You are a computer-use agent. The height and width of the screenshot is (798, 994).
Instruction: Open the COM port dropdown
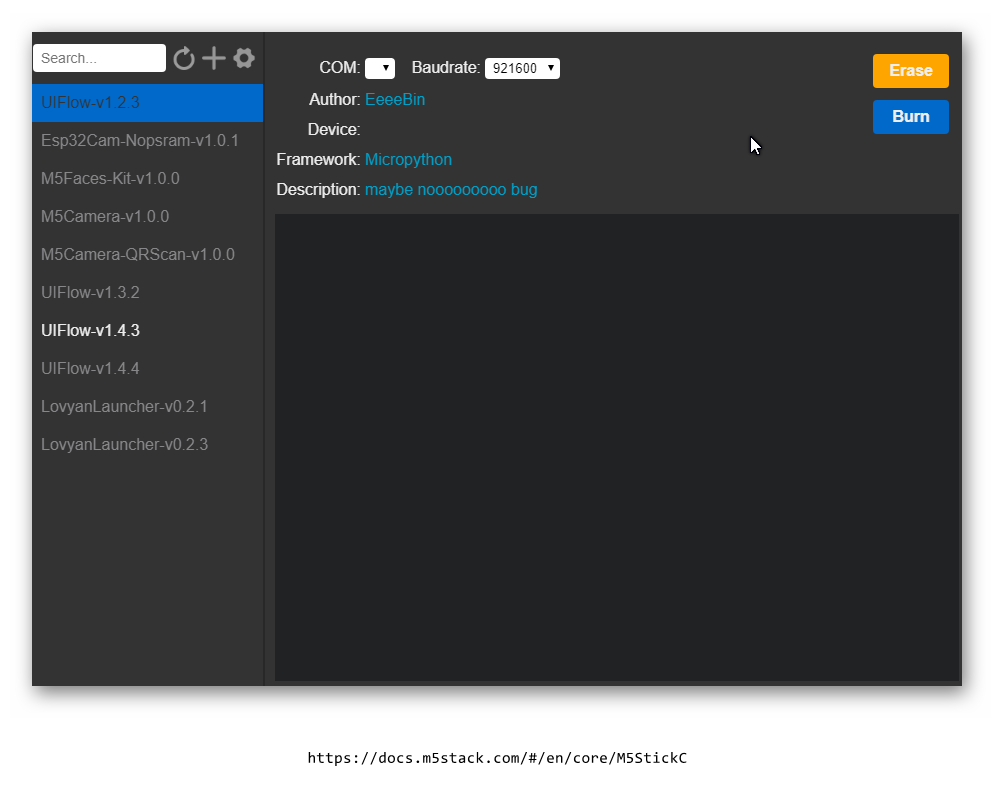(x=380, y=68)
